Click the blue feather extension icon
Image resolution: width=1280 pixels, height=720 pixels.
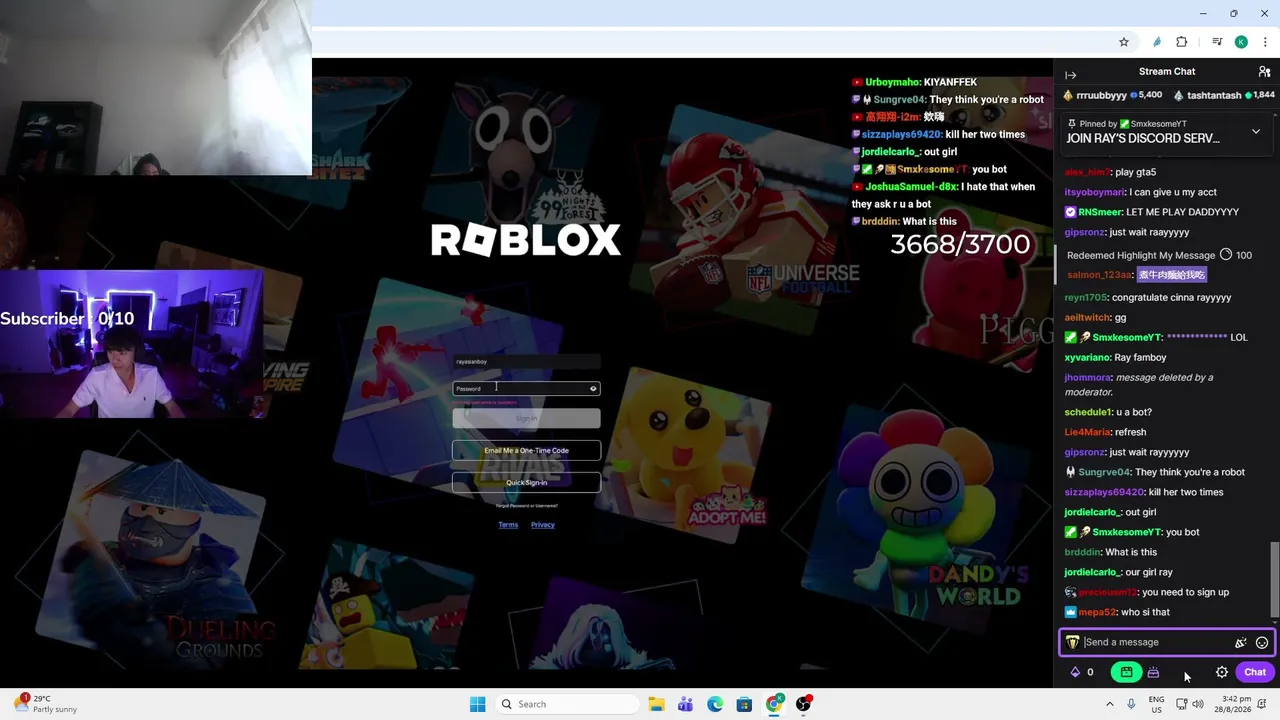[1157, 42]
